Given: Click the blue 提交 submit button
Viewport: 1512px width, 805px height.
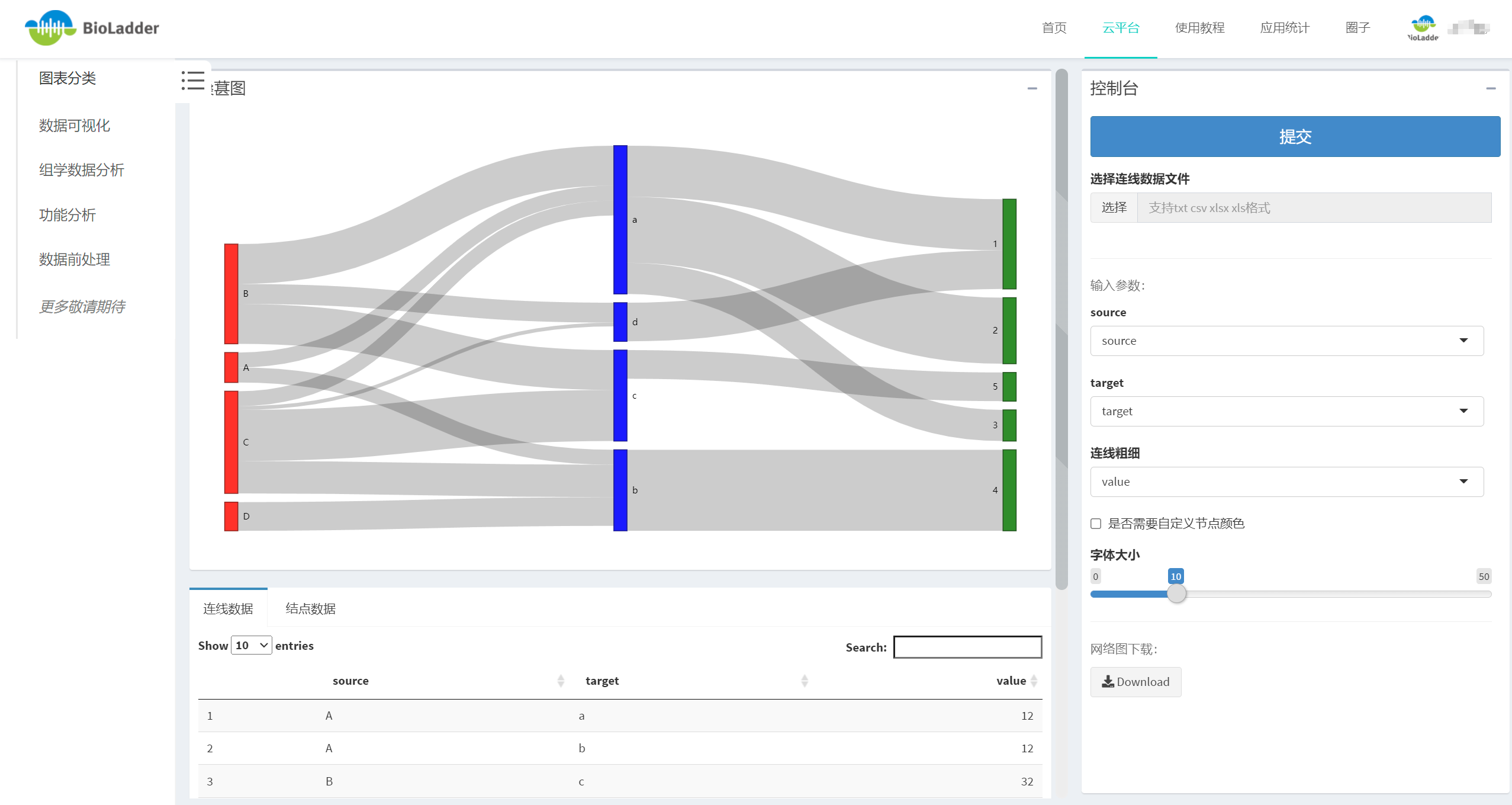Looking at the screenshot, I should [1295, 136].
